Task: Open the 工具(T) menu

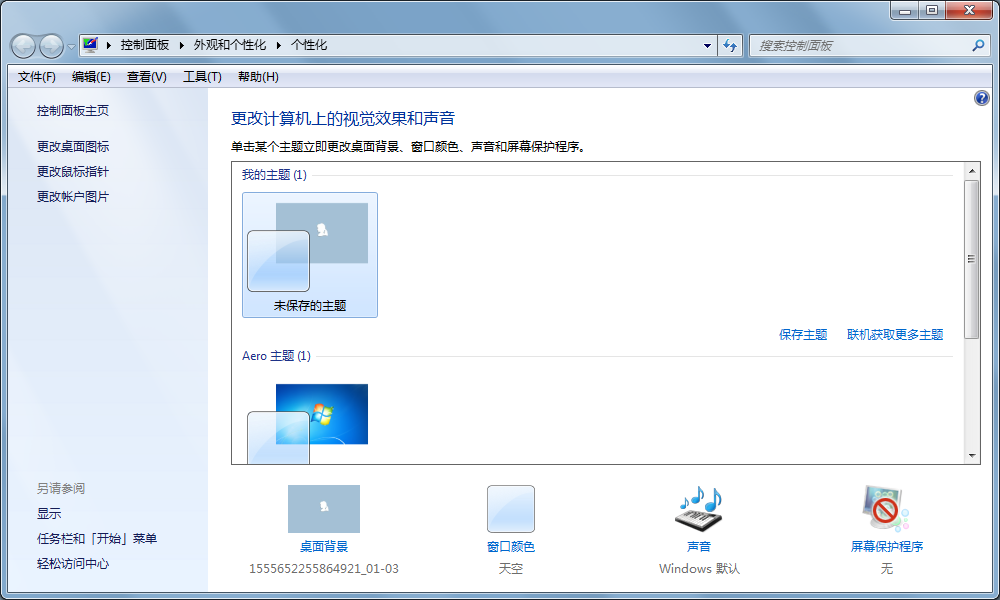Action: (201, 76)
